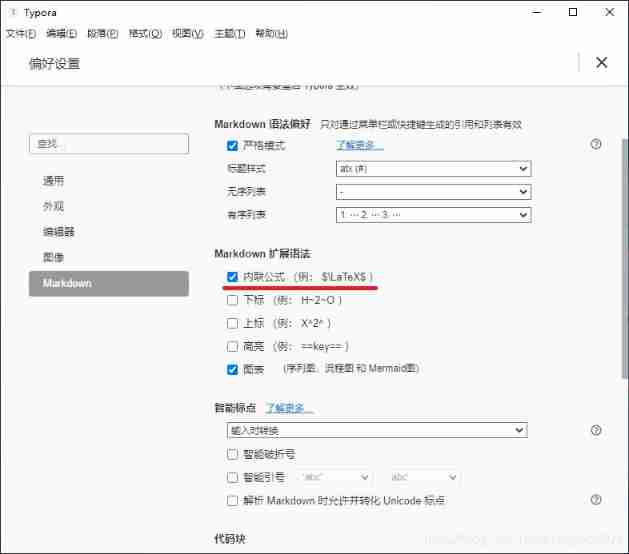Enable the 高亮 (==key==) checkbox
This screenshot has height=554, width=629.
(x=232, y=346)
